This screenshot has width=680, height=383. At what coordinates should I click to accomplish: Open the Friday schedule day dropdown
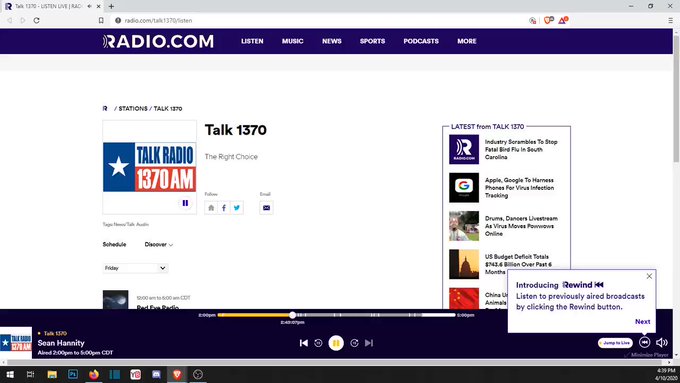click(135, 268)
